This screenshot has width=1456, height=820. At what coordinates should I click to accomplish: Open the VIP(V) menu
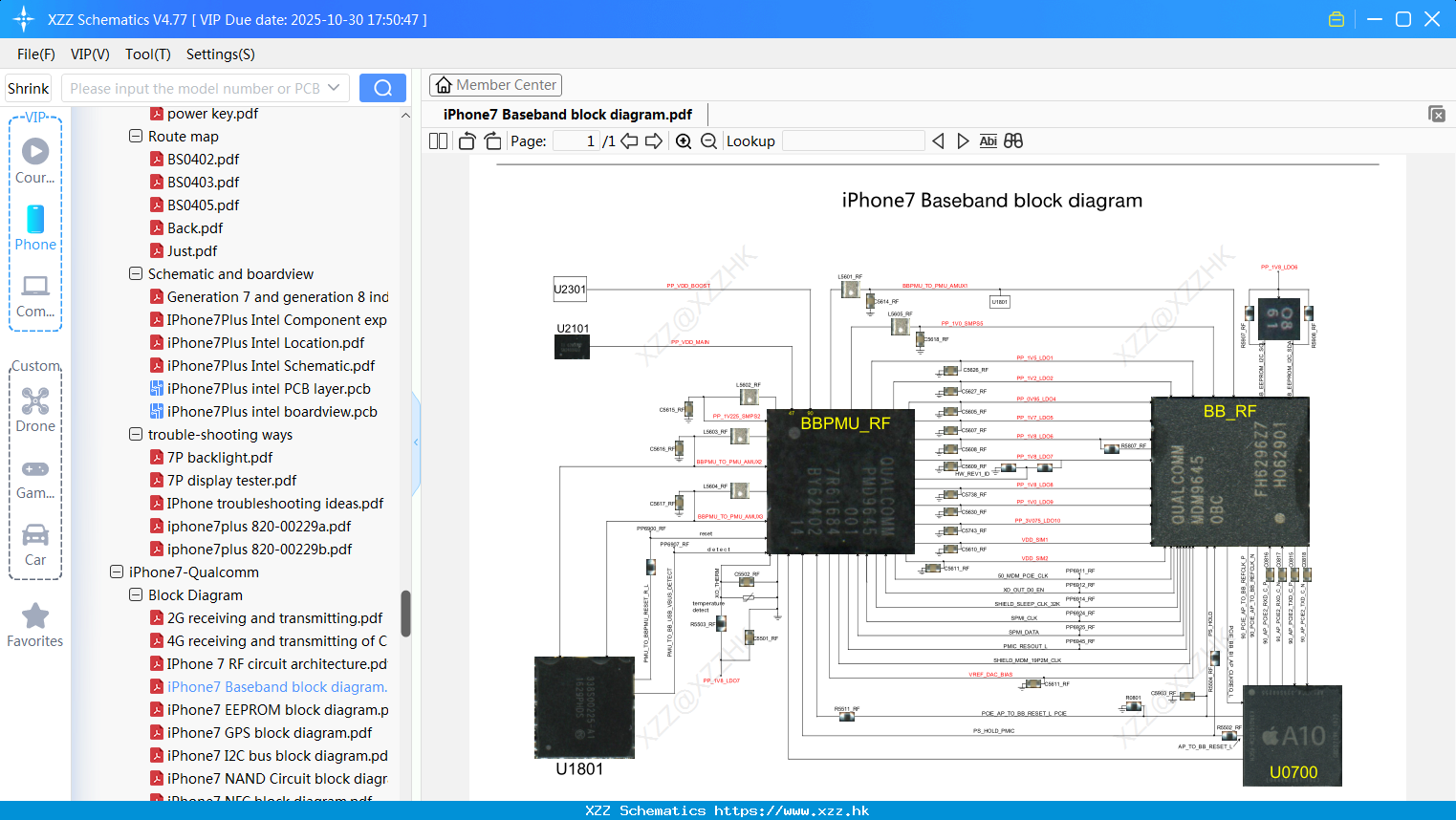tap(90, 54)
